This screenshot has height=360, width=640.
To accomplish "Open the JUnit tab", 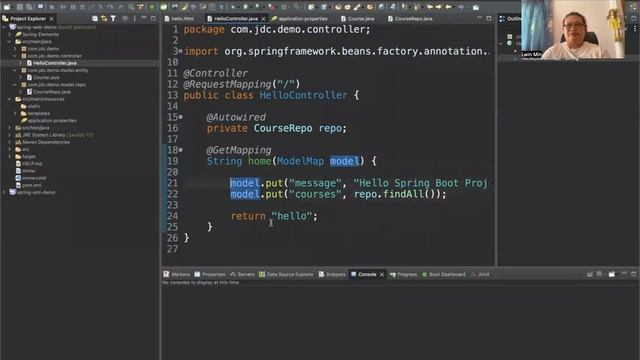I will [480, 274].
